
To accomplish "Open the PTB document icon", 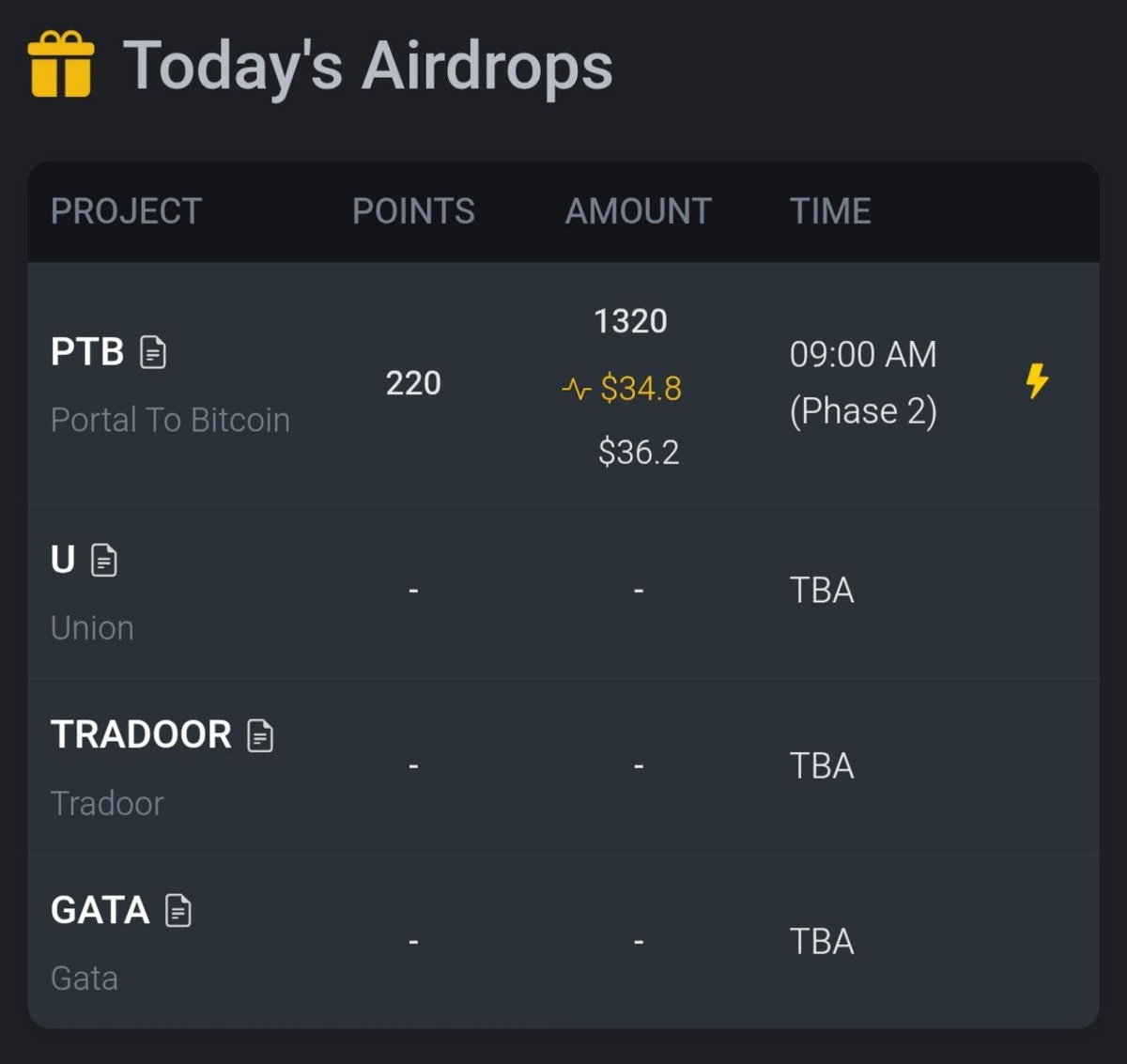I will (153, 352).
